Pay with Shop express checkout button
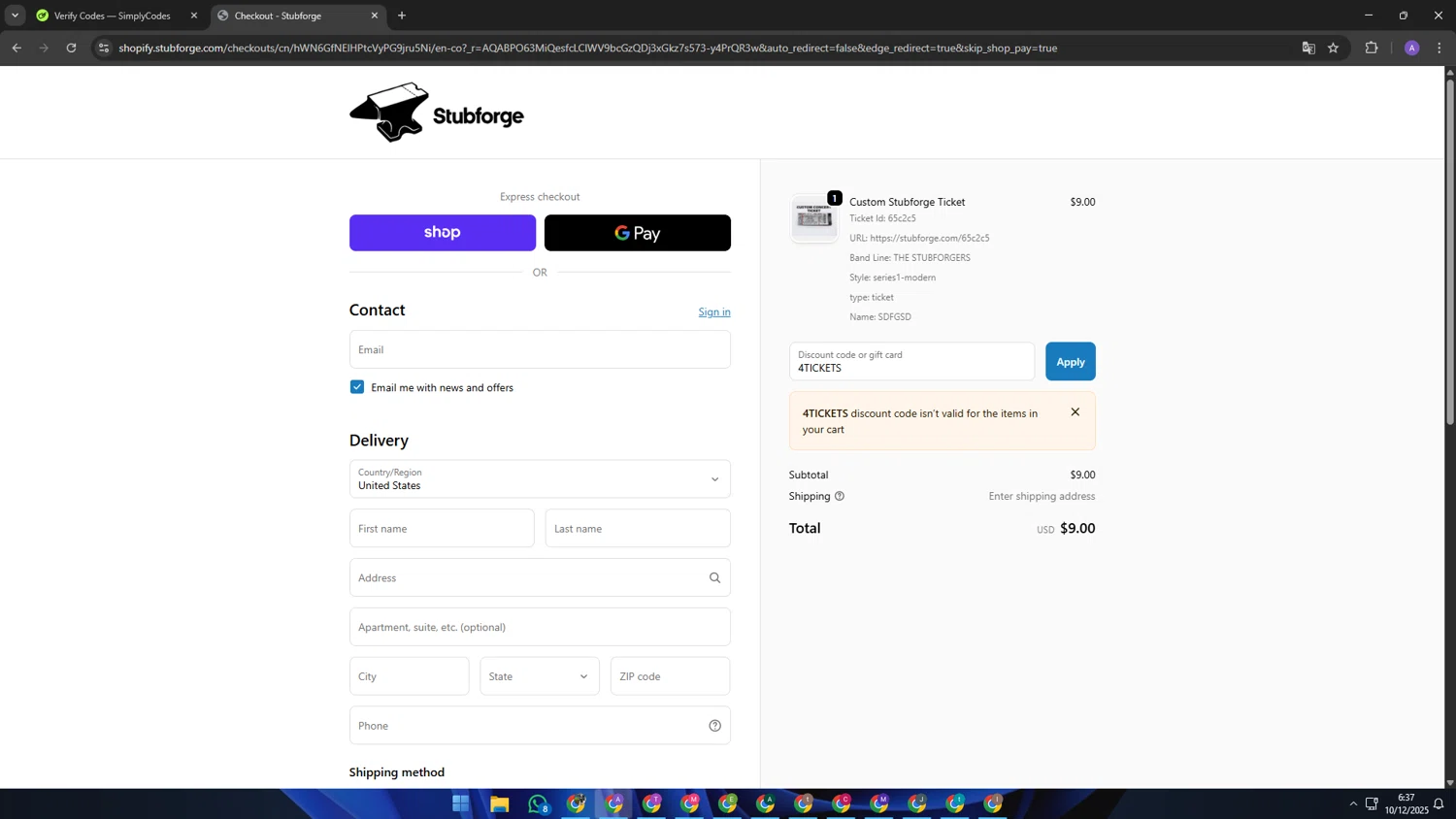 tap(443, 233)
